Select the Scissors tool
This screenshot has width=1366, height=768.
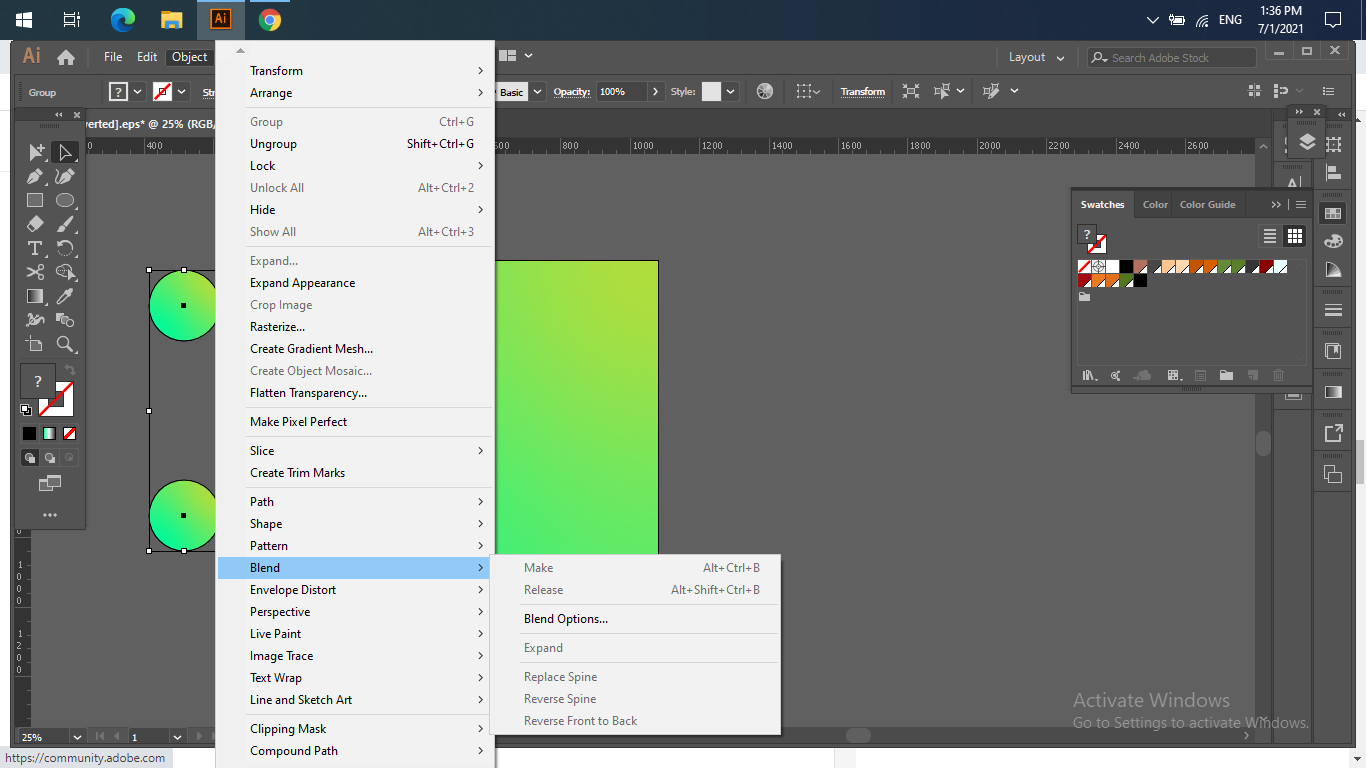pyautogui.click(x=33, y=272)
